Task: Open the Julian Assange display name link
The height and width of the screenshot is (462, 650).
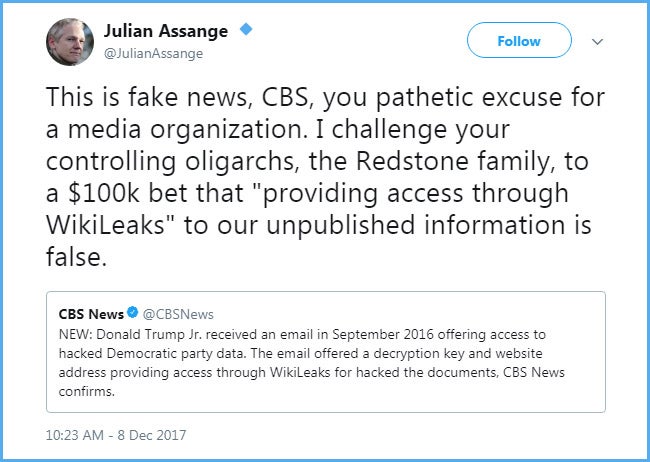Action: pyautogui.click(x=166, y=31)
